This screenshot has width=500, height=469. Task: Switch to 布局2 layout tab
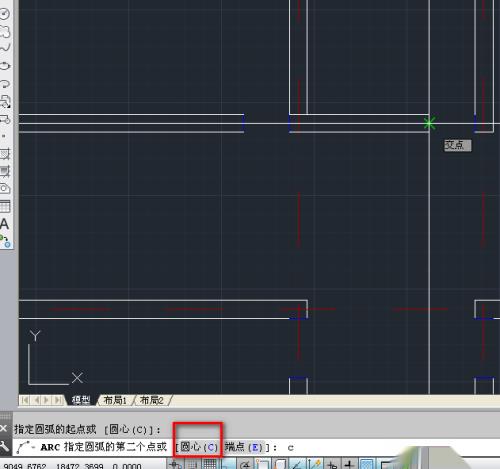(x=152, y=400)
